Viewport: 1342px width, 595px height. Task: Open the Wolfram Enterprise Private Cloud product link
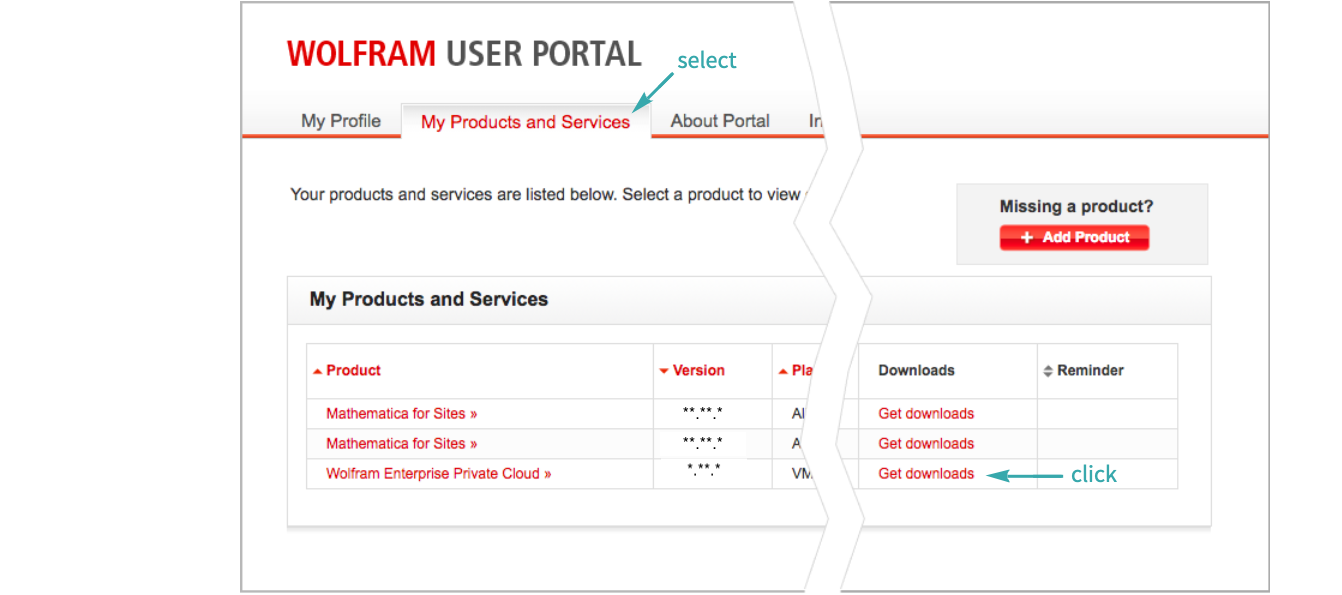point(438,474)
